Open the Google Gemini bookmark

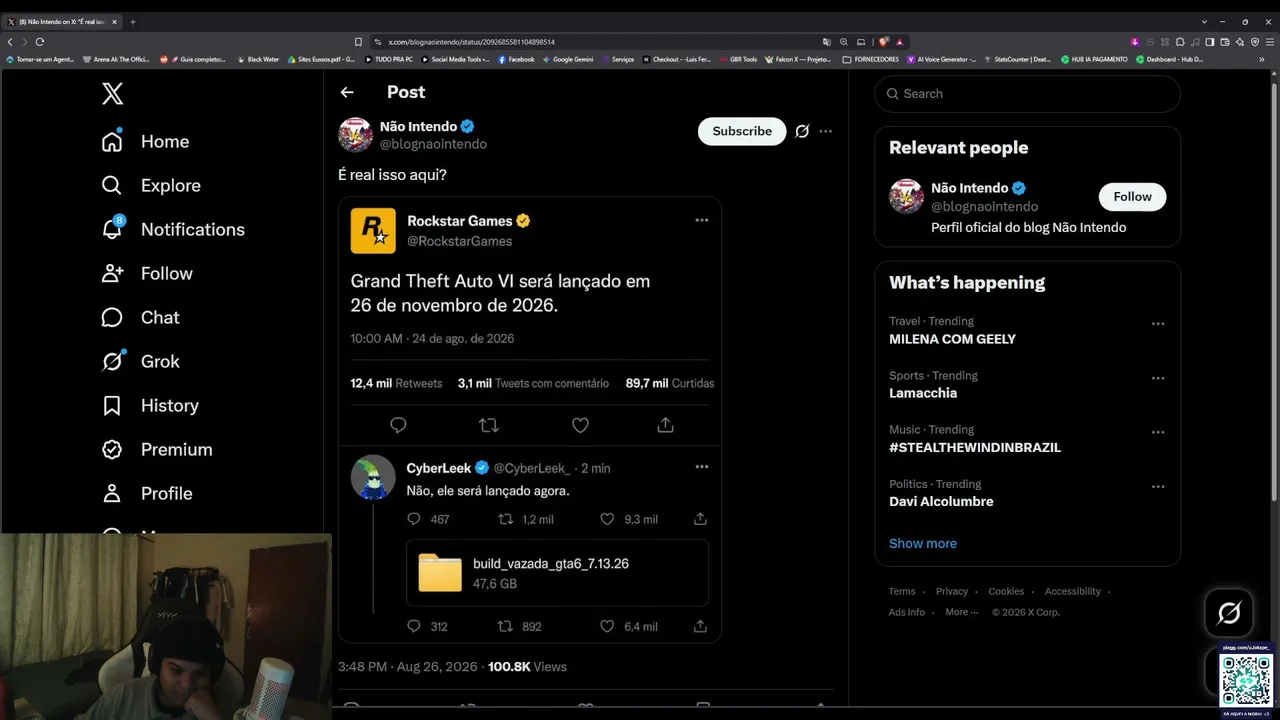(567, 59)
